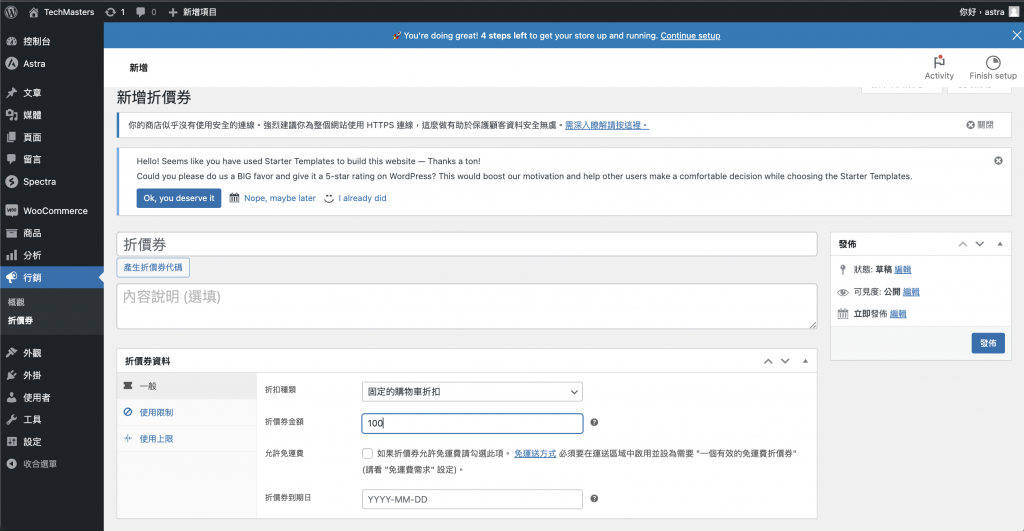Click the blue 發佈 publish button

coord(988,343)
